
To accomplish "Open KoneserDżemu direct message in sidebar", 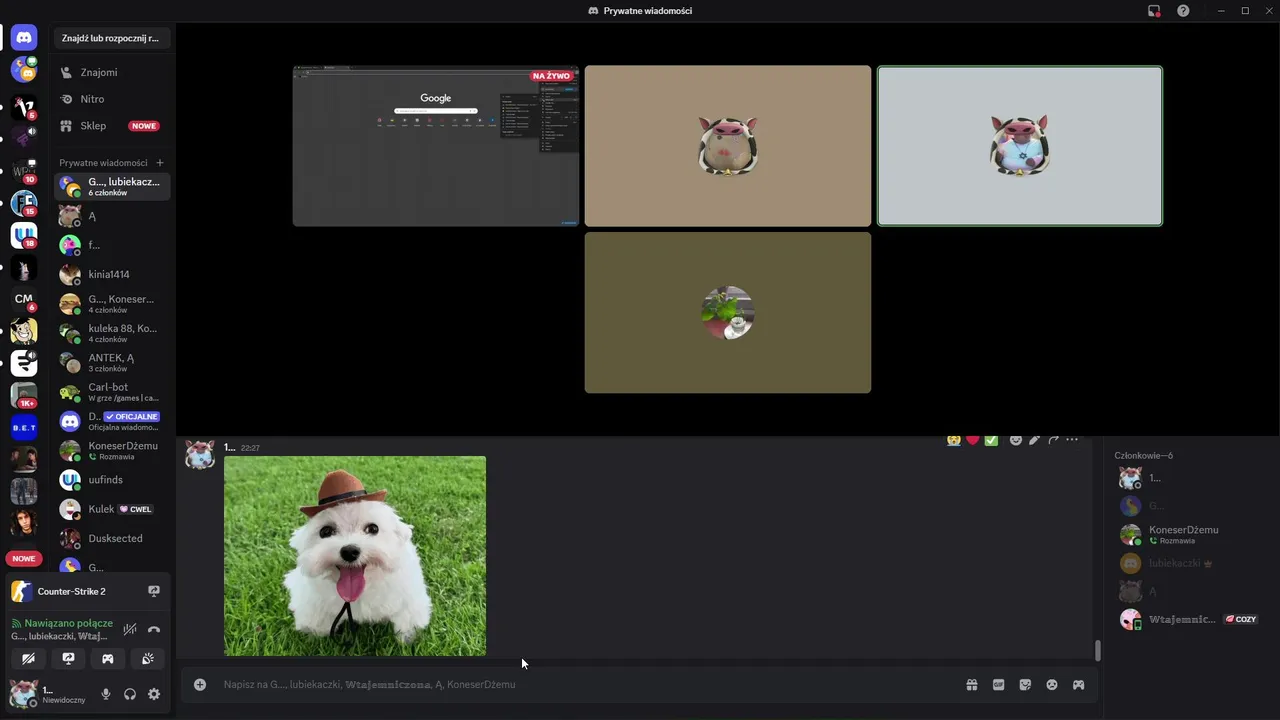I will tap(112, 450).
